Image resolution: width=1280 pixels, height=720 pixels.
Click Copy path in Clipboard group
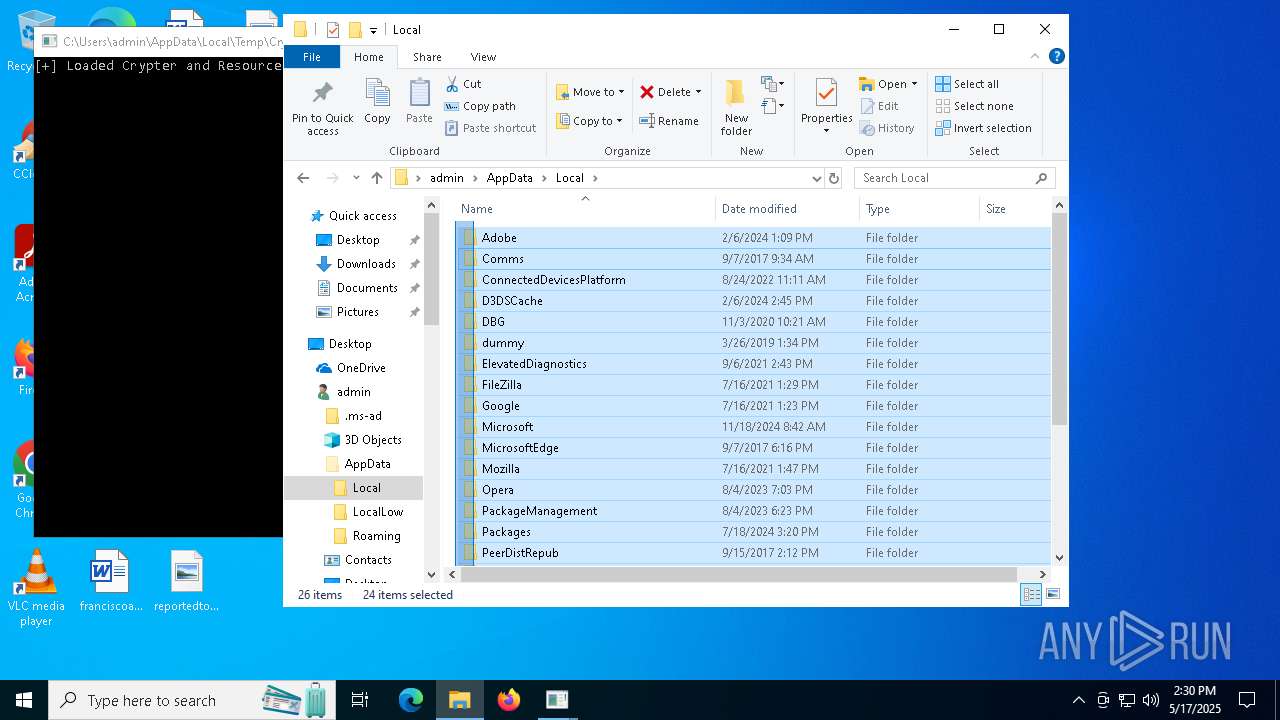pyautogui.click(x=480, y=106)
